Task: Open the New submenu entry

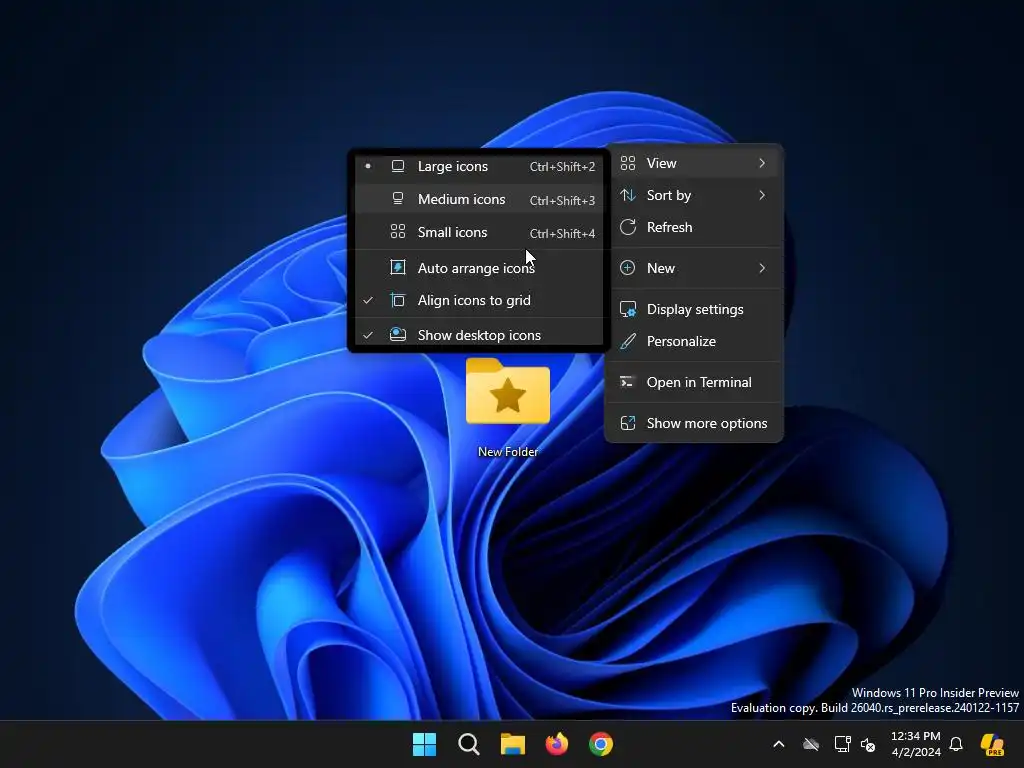Action: click(x=694, y=268)
